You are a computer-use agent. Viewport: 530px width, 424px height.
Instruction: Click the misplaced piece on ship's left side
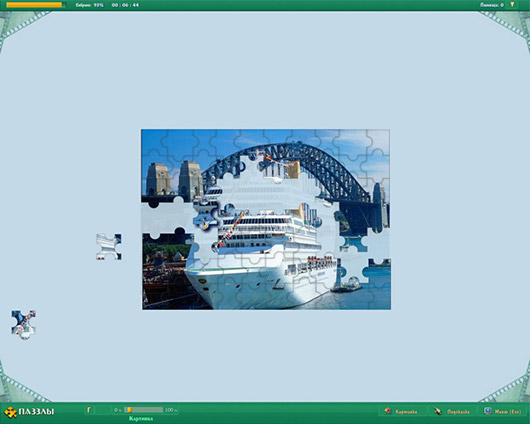click(x=206, y=214)
